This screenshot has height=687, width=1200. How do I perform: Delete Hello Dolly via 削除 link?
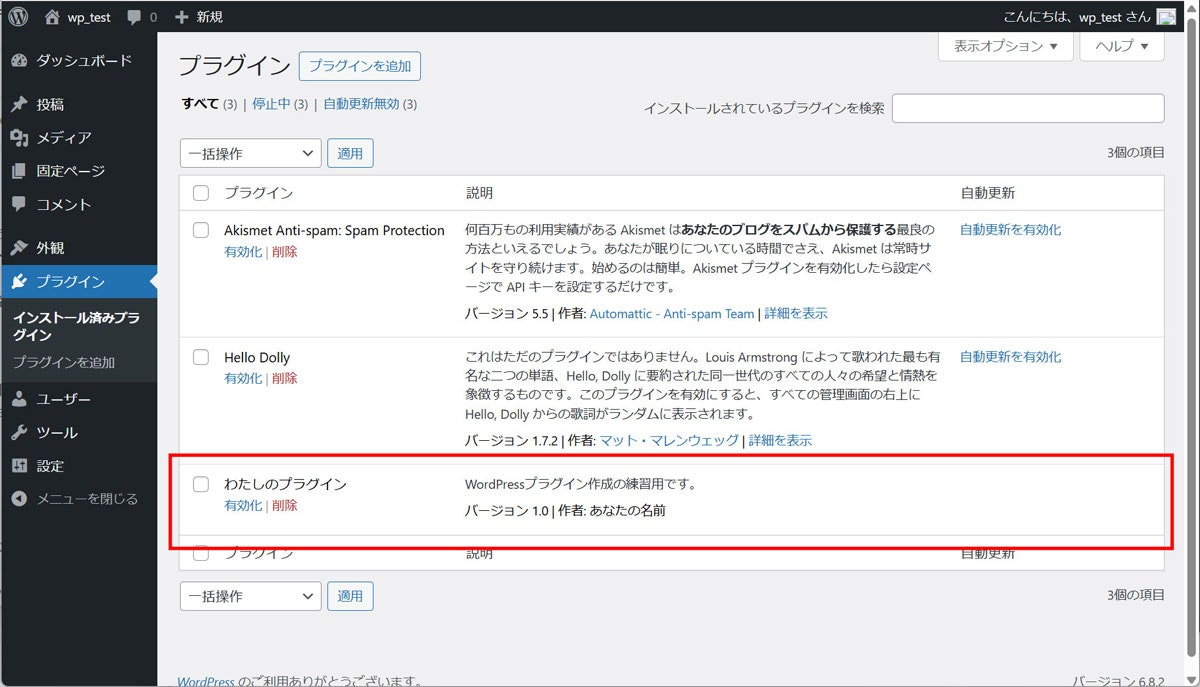tap(284, 379)
